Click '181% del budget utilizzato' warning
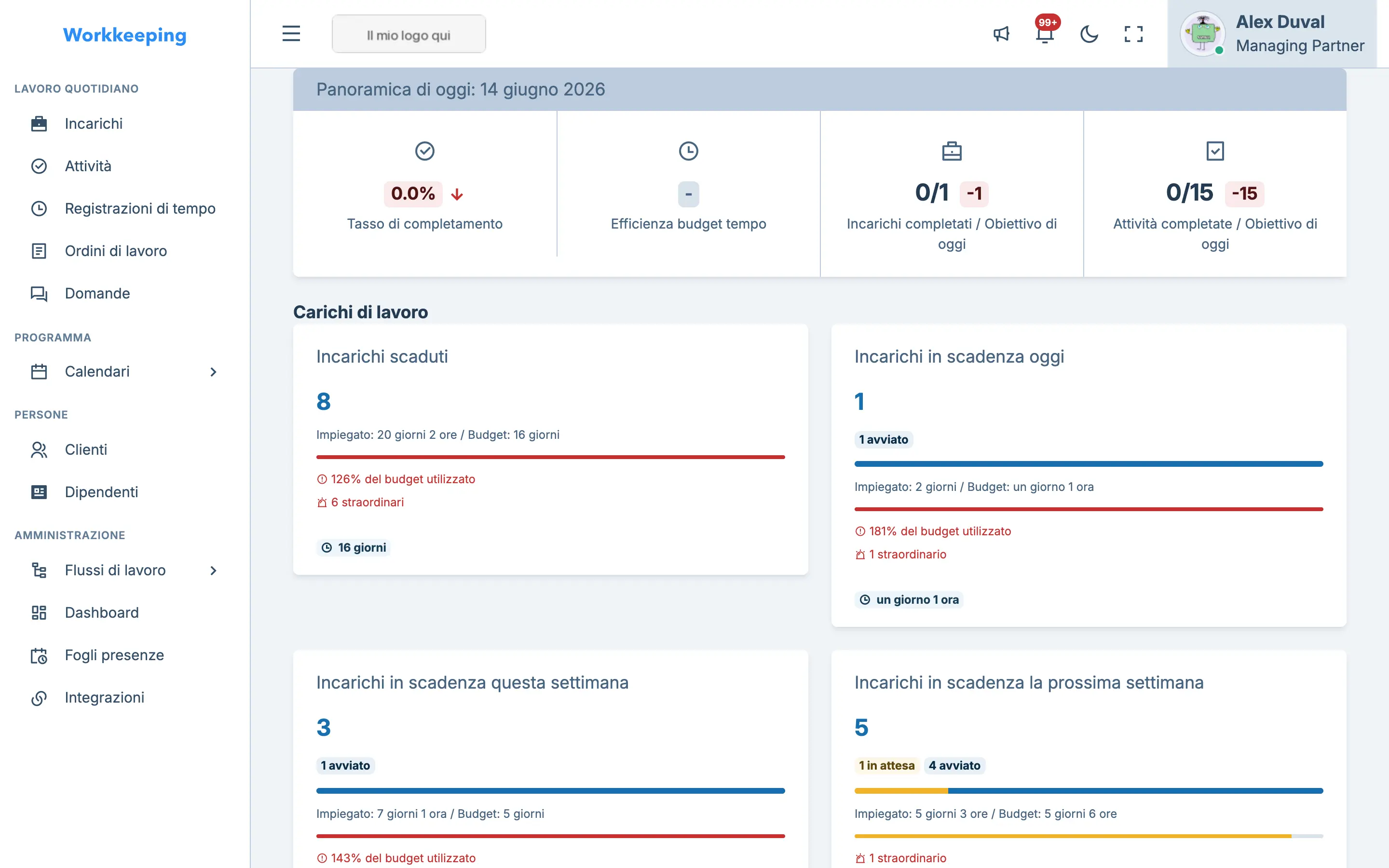Image resolution: width=1389 pixels, height=868 pixels. [933, 531]
